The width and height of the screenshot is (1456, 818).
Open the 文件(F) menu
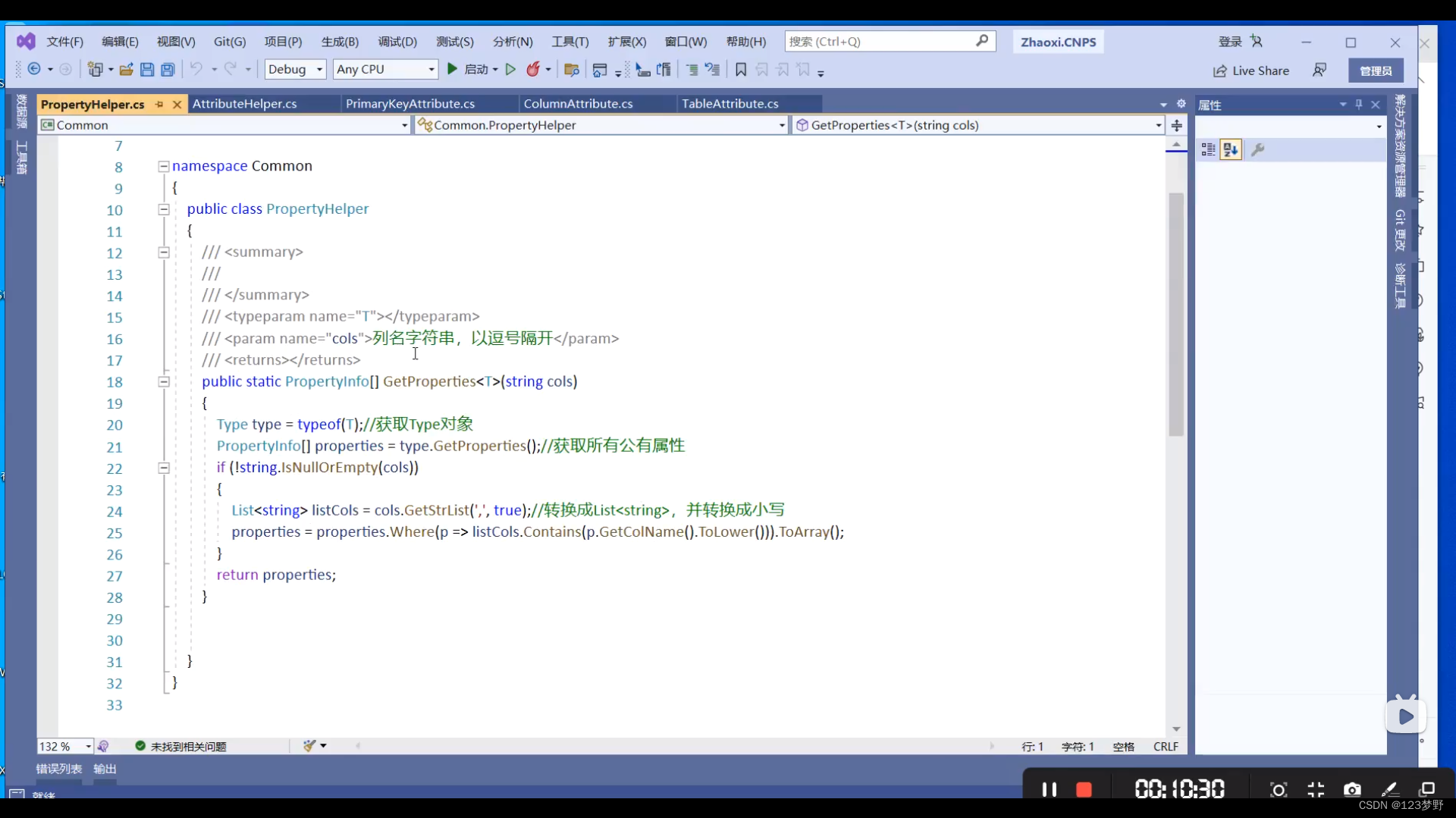65,42
